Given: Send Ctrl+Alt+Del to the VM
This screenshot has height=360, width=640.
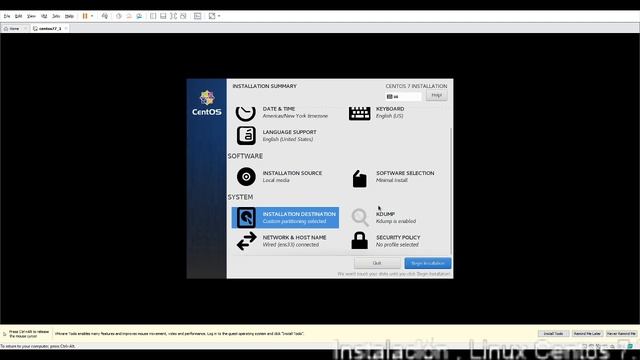Looking at the screenshot, I should pos(105,16).
